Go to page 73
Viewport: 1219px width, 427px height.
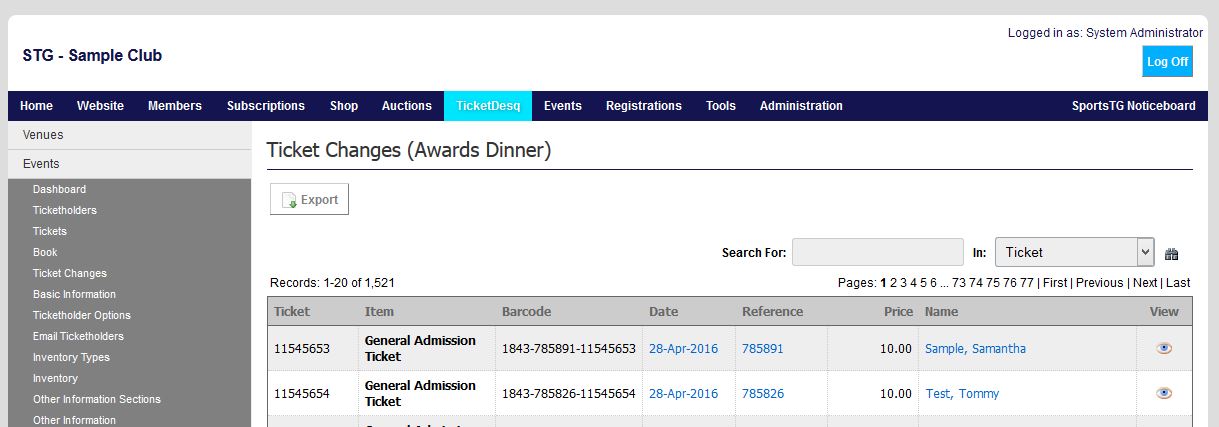coord(959,283)
